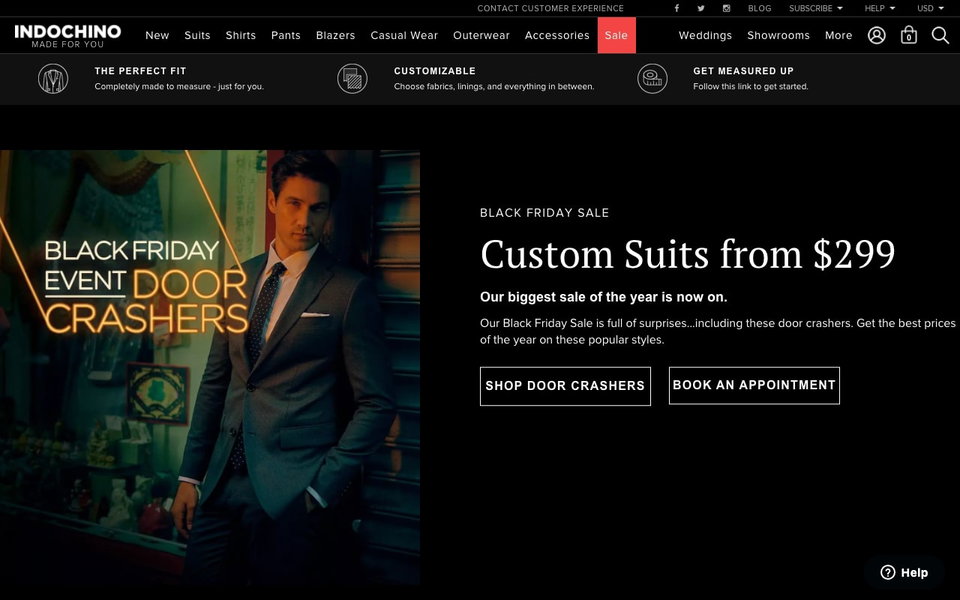Screen dimensions: 960x600
Task: Click the Custom Suits from $299 headline
Action: point(688,253)
